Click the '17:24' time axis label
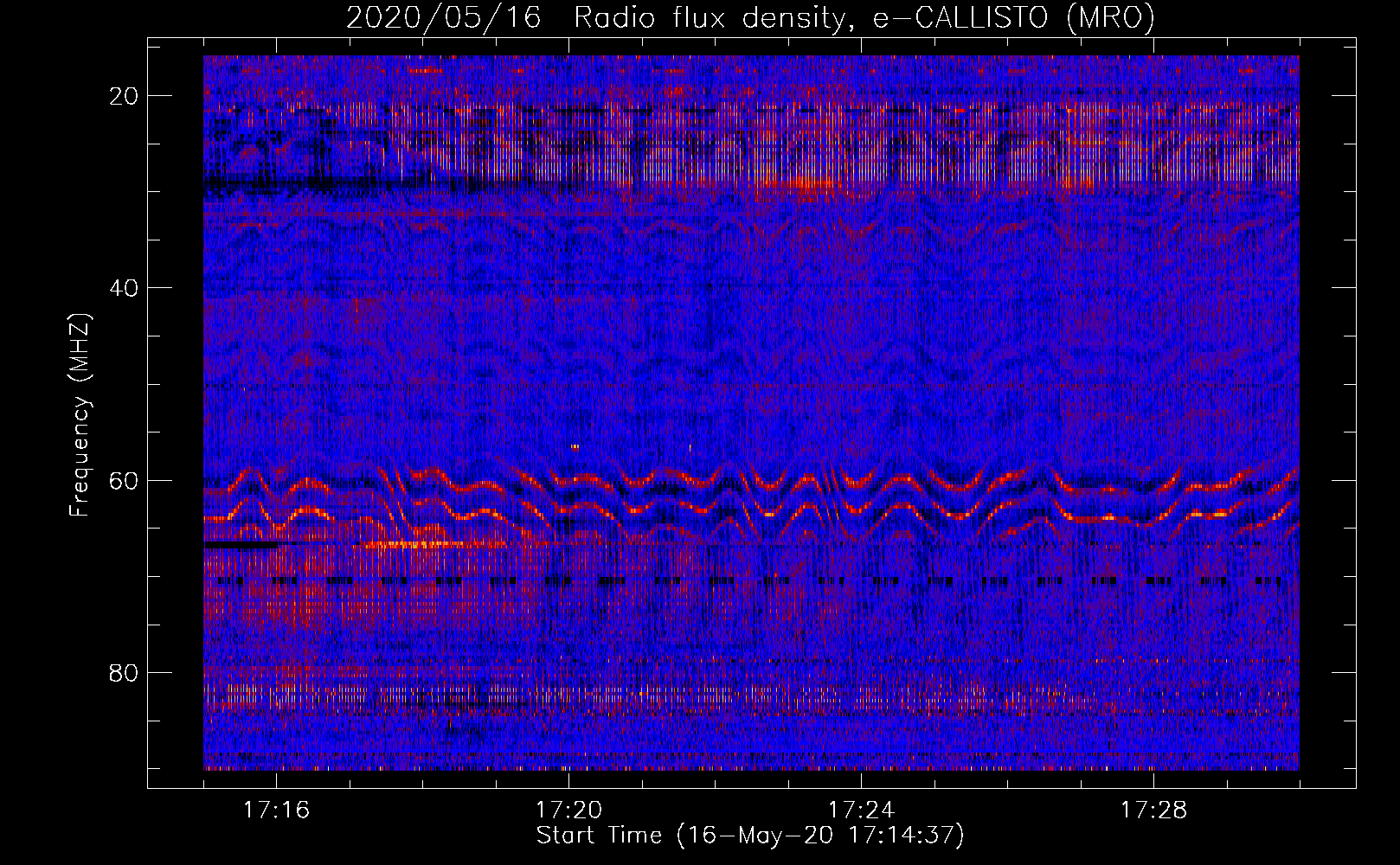 pos(861,811)
